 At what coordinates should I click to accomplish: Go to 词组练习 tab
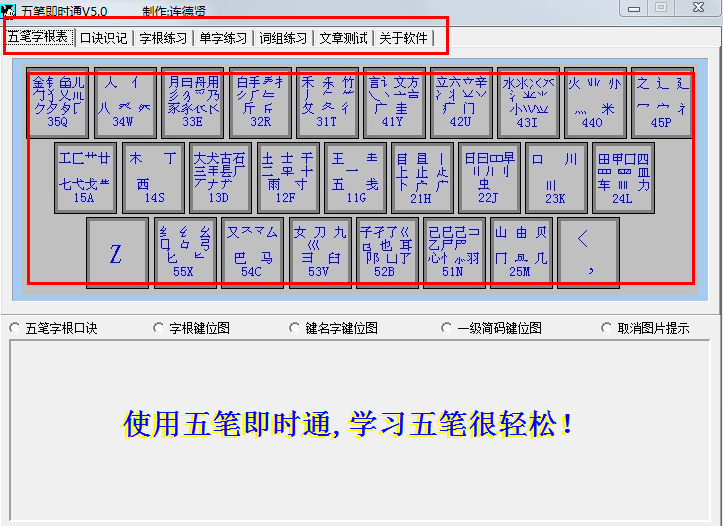(x=283, y=38)
